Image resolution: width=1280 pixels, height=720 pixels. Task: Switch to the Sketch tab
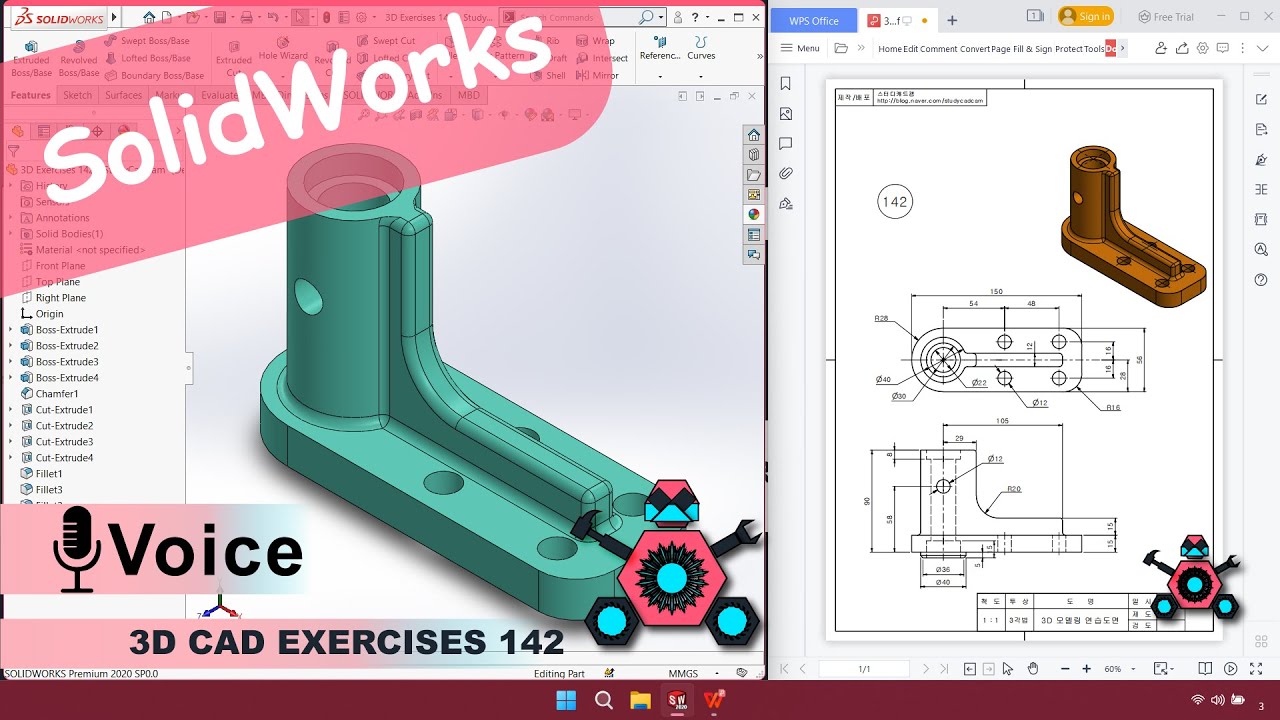click(77, 95)
